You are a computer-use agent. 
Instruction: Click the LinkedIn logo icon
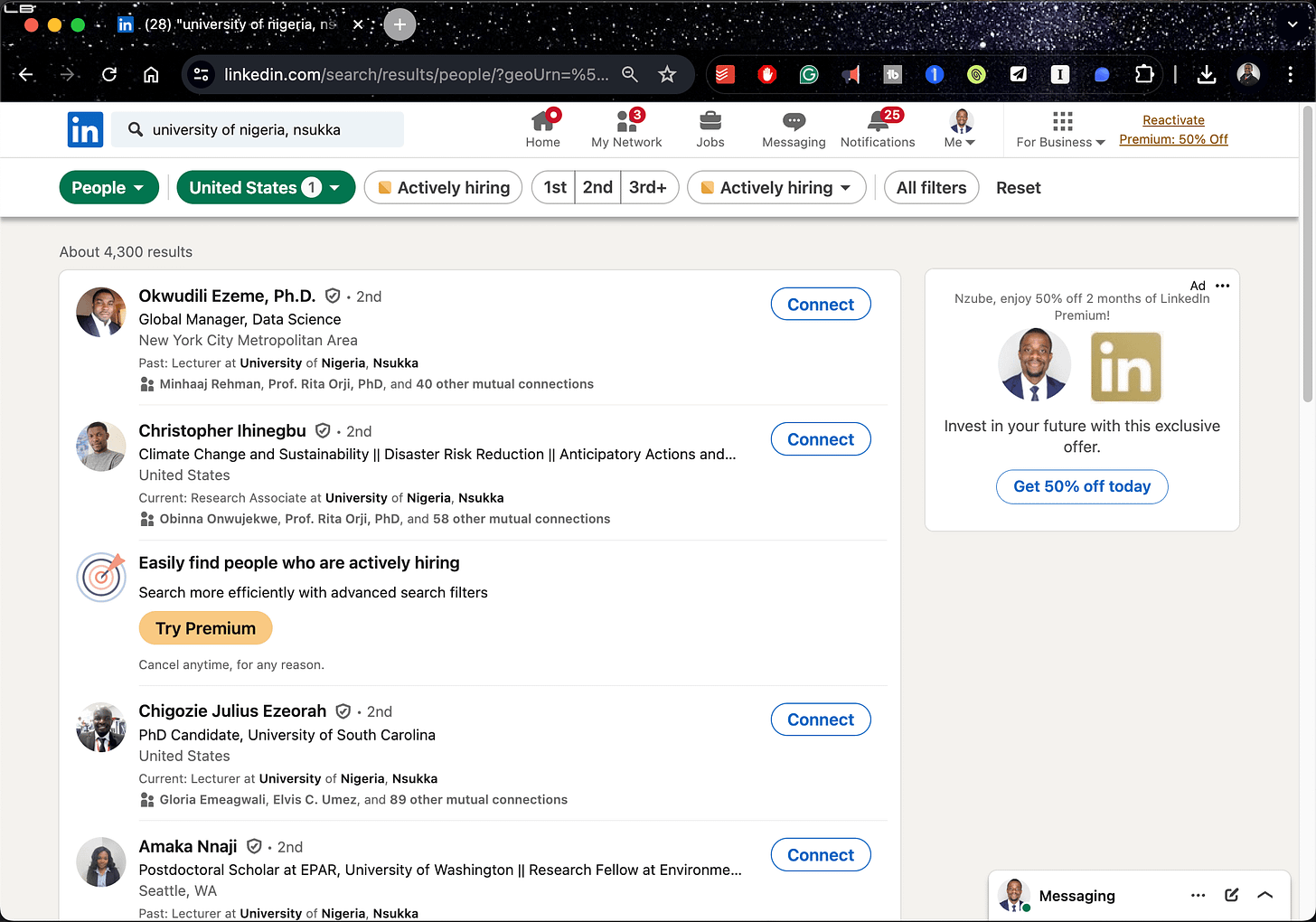tap(85, 130)
